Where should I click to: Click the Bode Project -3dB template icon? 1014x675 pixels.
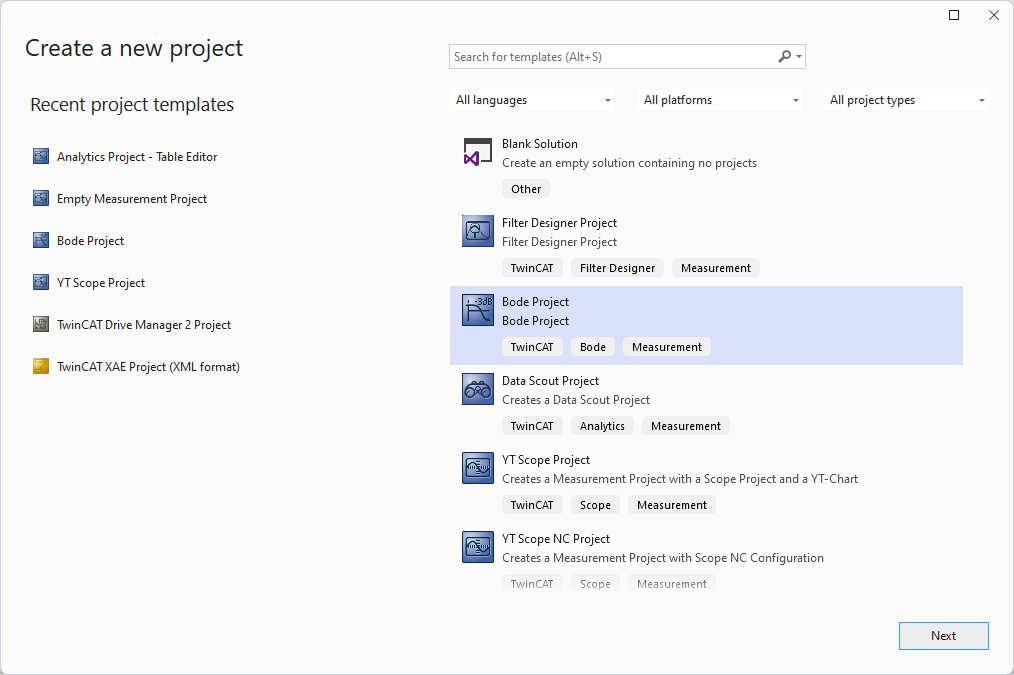point(478,310)
